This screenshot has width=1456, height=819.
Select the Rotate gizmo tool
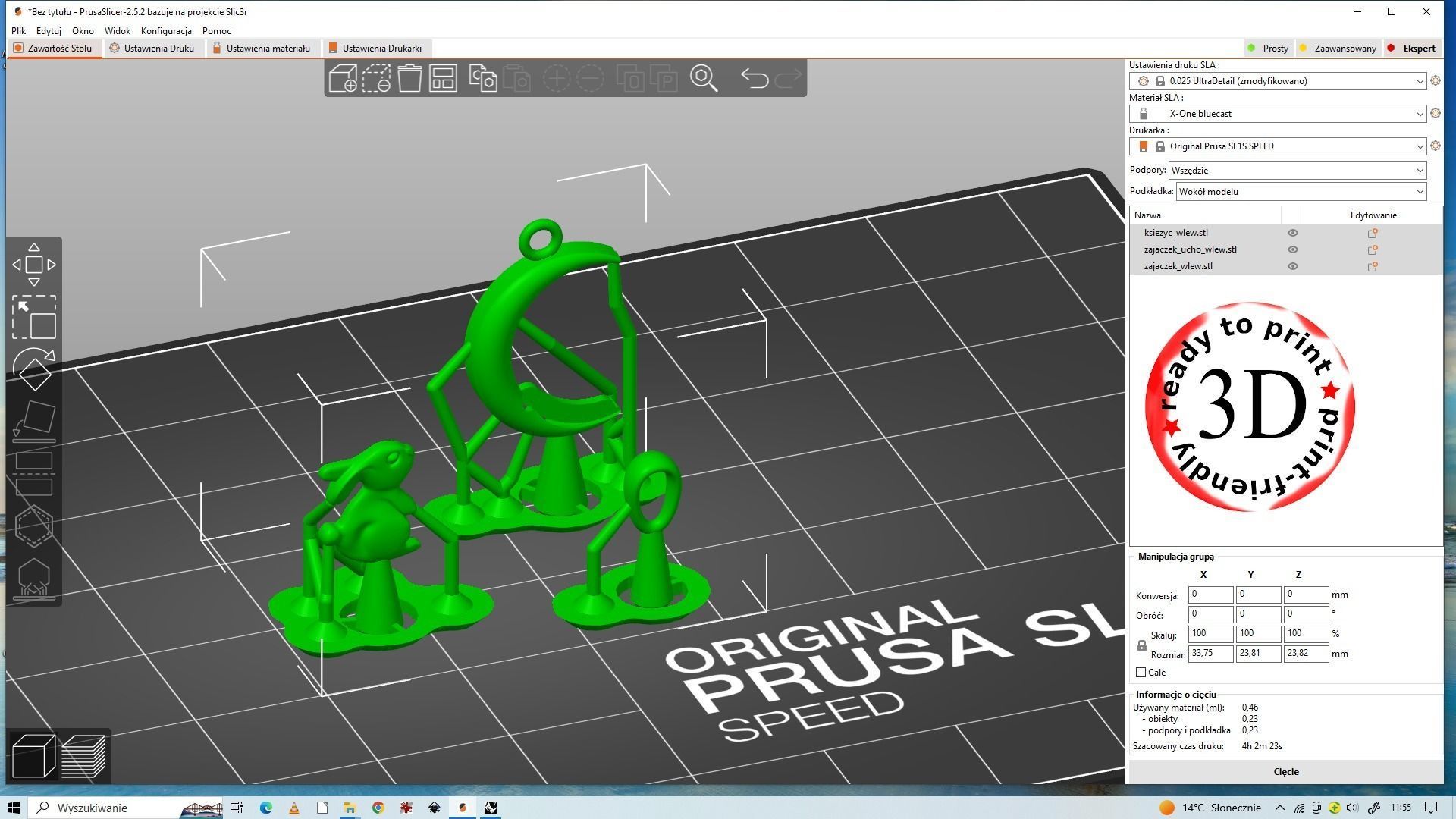click(x=34, y=369)
